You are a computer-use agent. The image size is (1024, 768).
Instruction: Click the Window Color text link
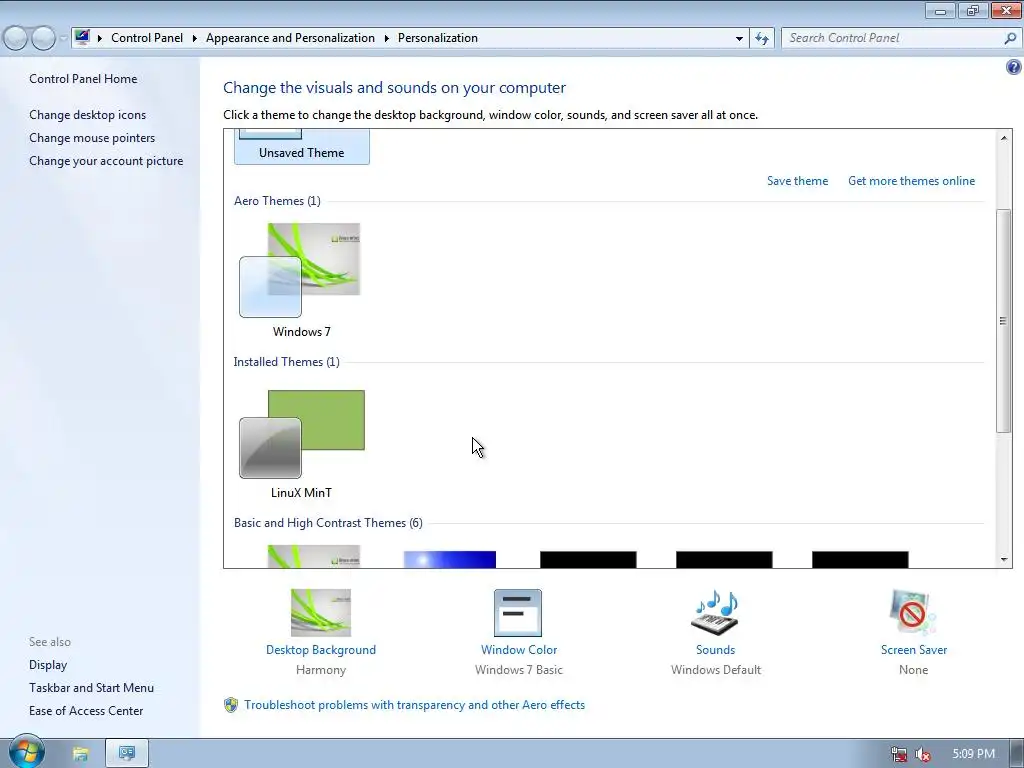519,650
